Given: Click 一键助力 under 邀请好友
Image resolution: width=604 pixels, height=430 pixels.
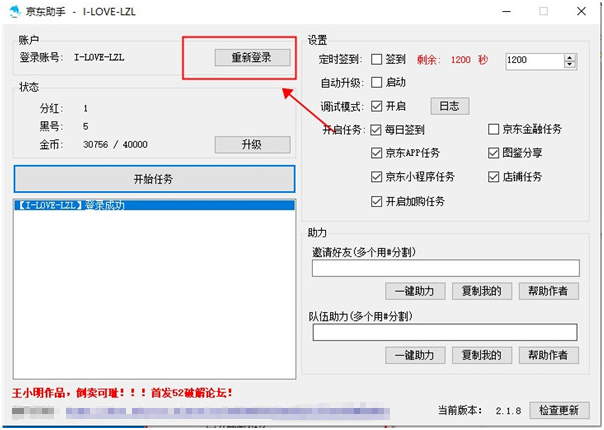Looking at the screenshot, I should pyautogui.click(x=415, y=291).
